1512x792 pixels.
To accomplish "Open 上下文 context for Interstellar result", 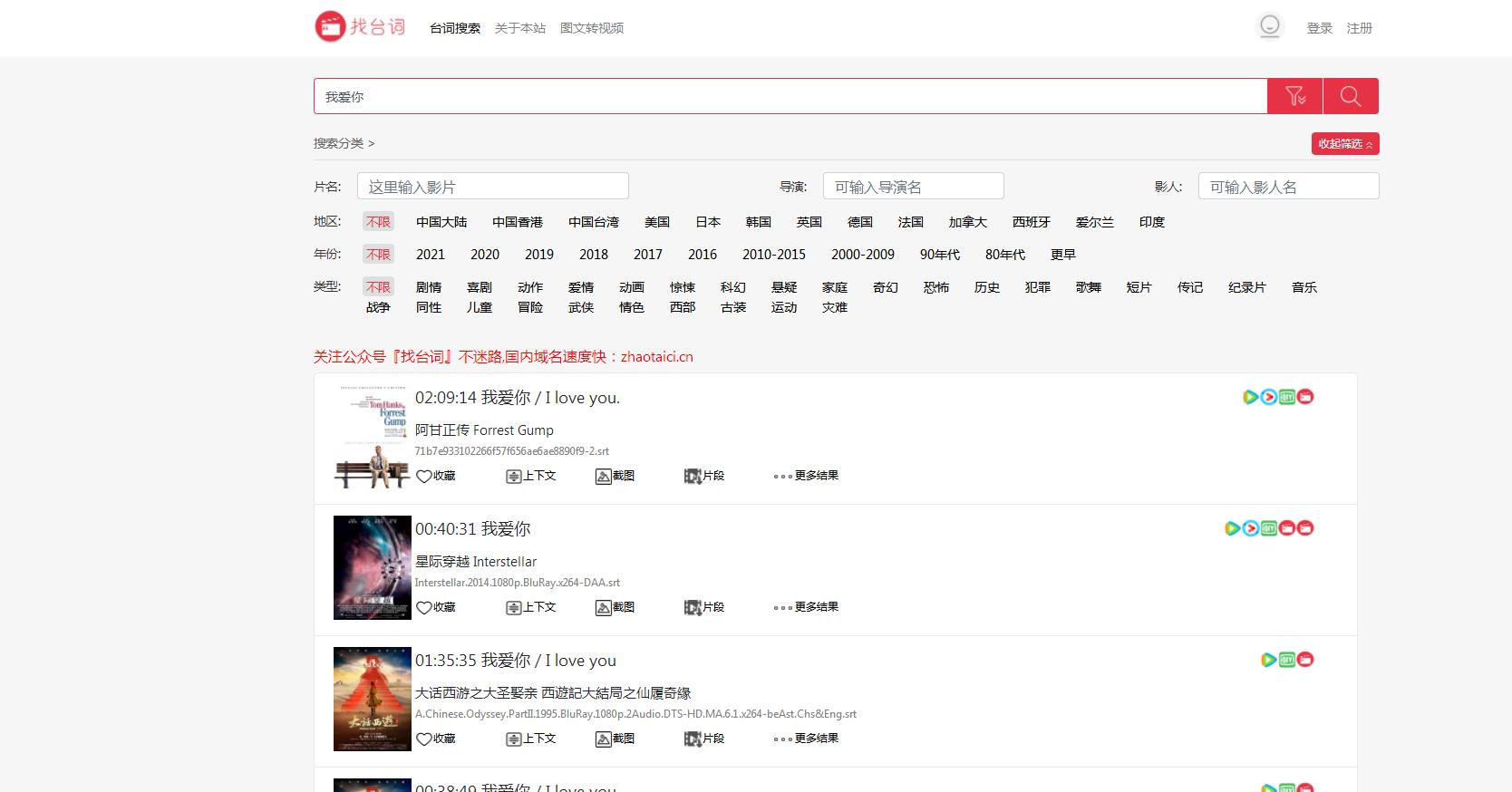I will 531,607.
